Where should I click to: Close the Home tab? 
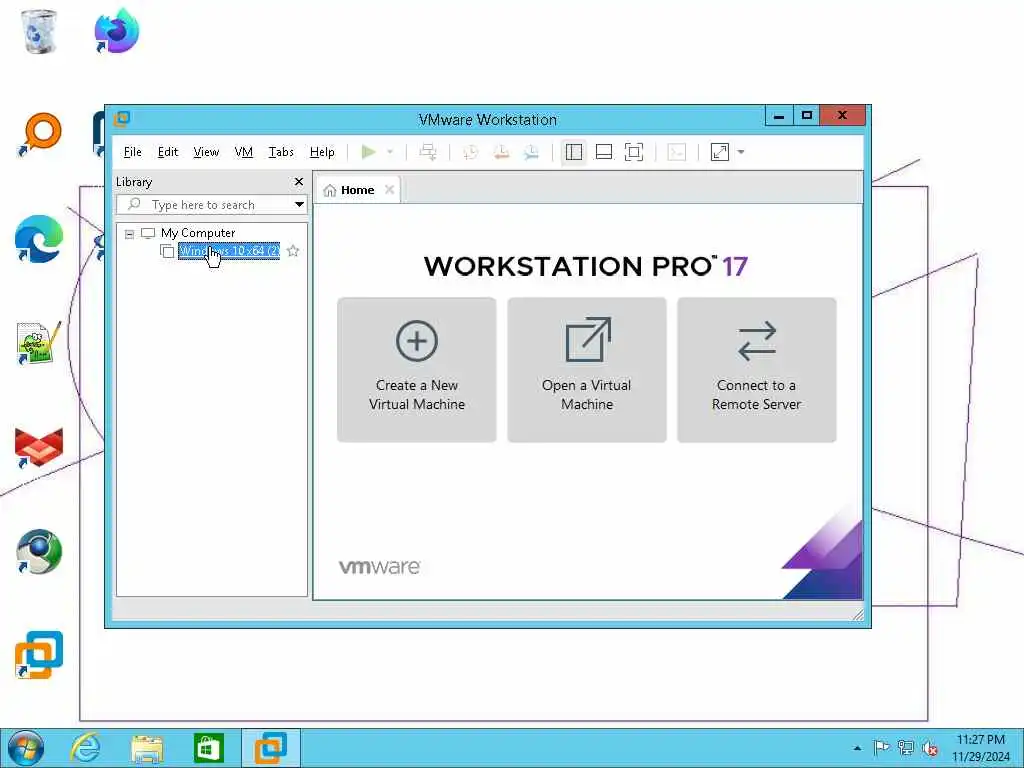[389, 189]
